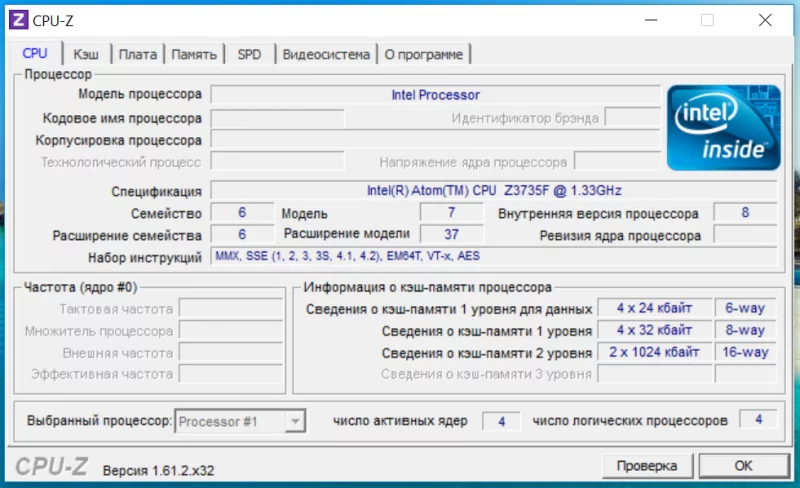
Task: Click the OK button
Action: point(743,465)
